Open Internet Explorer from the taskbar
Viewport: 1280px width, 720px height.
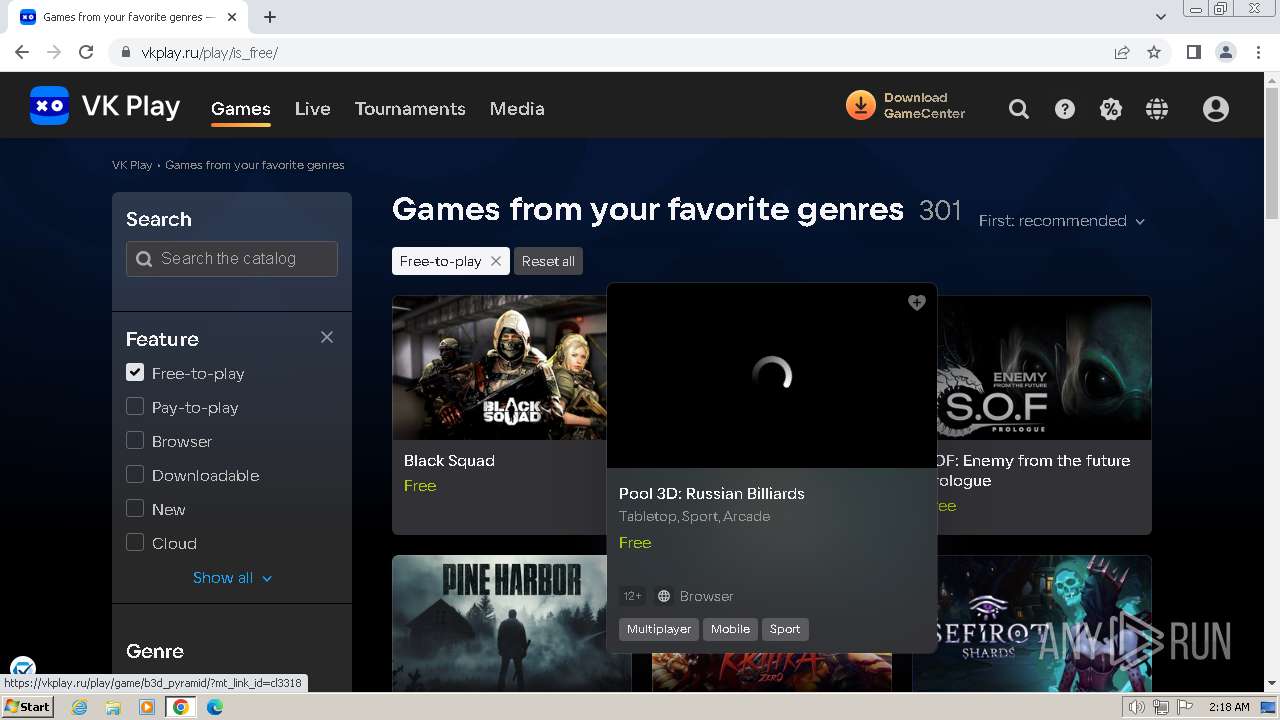click(79, 707)
